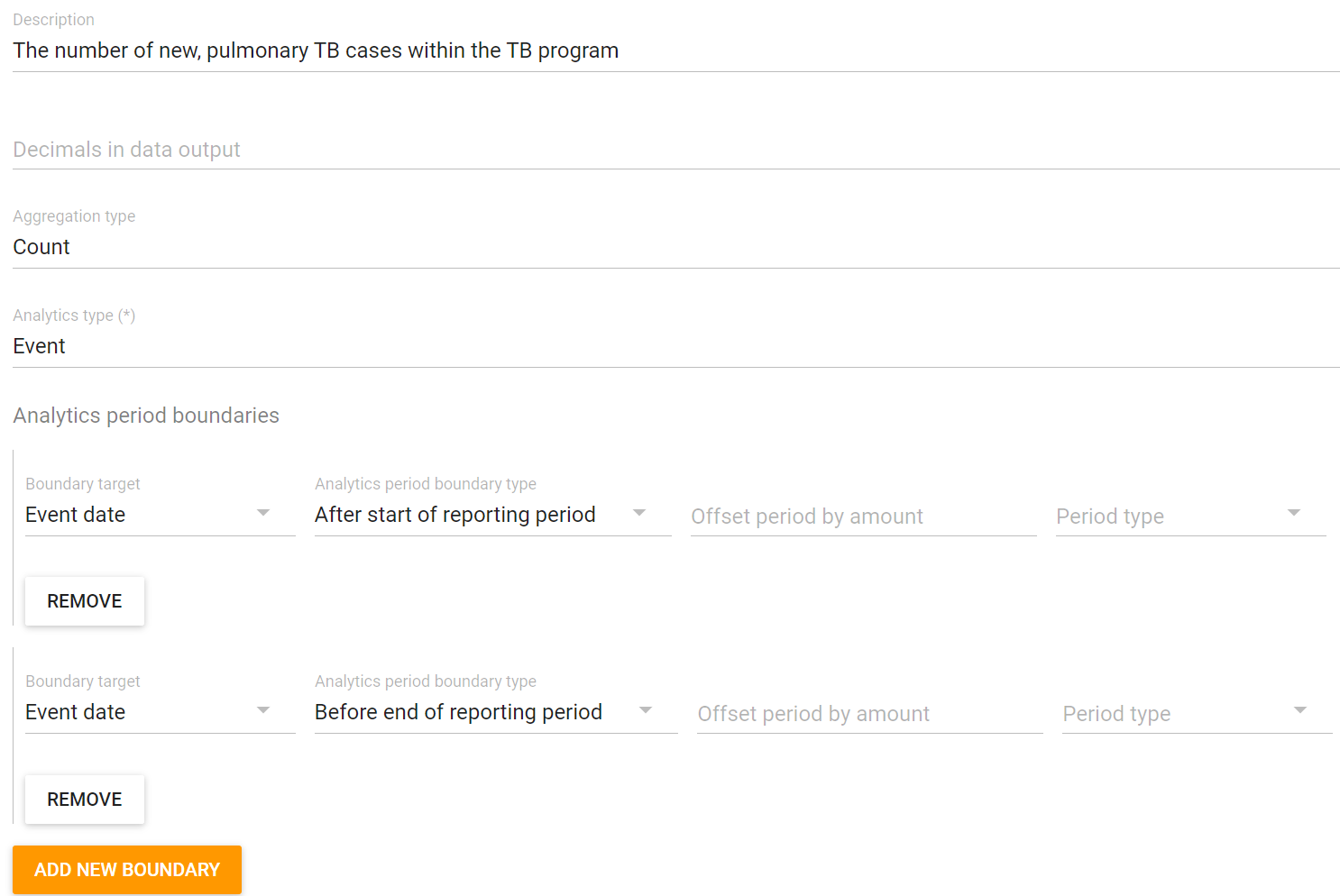Screen dimensions: 1340x896
Task: Click arrow icon beside After start of reporting period
Action: click(x=639, y=513)
